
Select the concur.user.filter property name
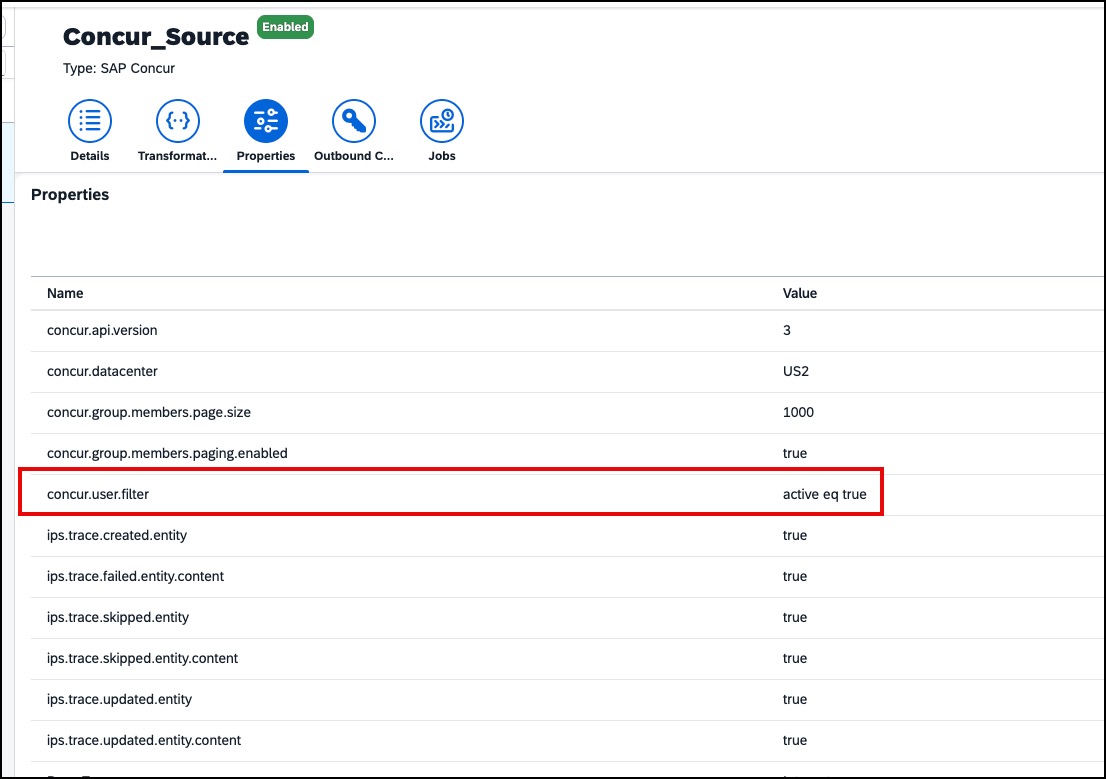98,494
